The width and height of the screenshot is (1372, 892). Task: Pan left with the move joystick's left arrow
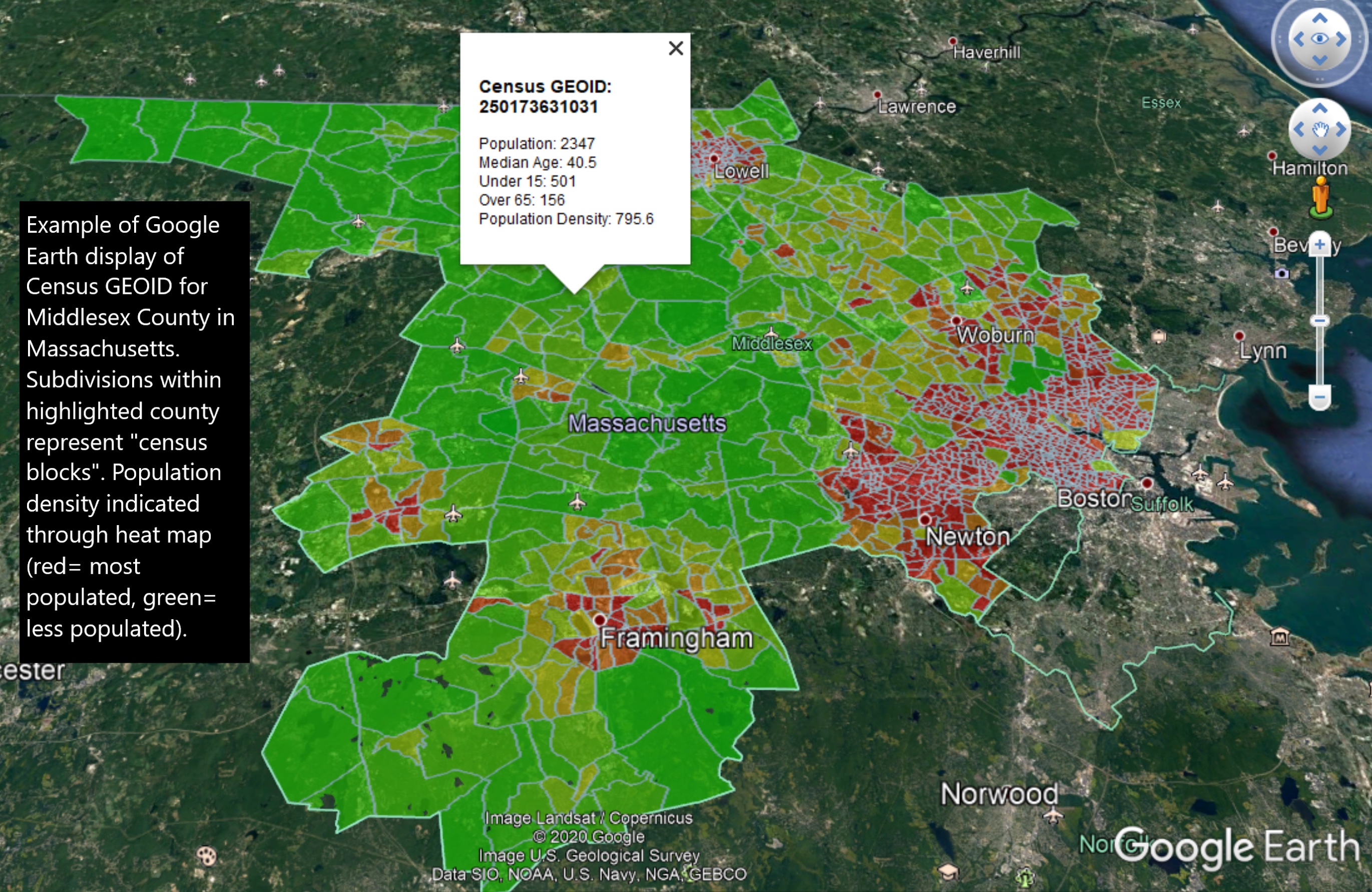click(1299, 129)
